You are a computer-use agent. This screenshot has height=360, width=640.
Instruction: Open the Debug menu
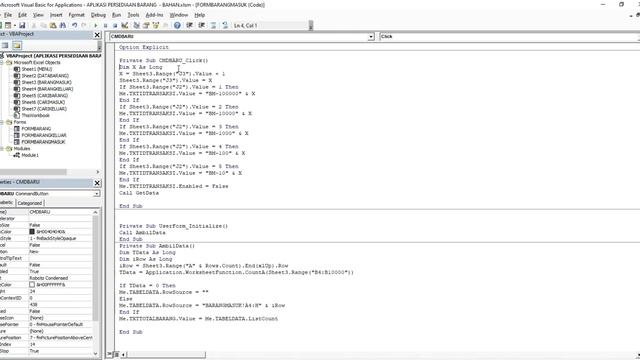98,15
